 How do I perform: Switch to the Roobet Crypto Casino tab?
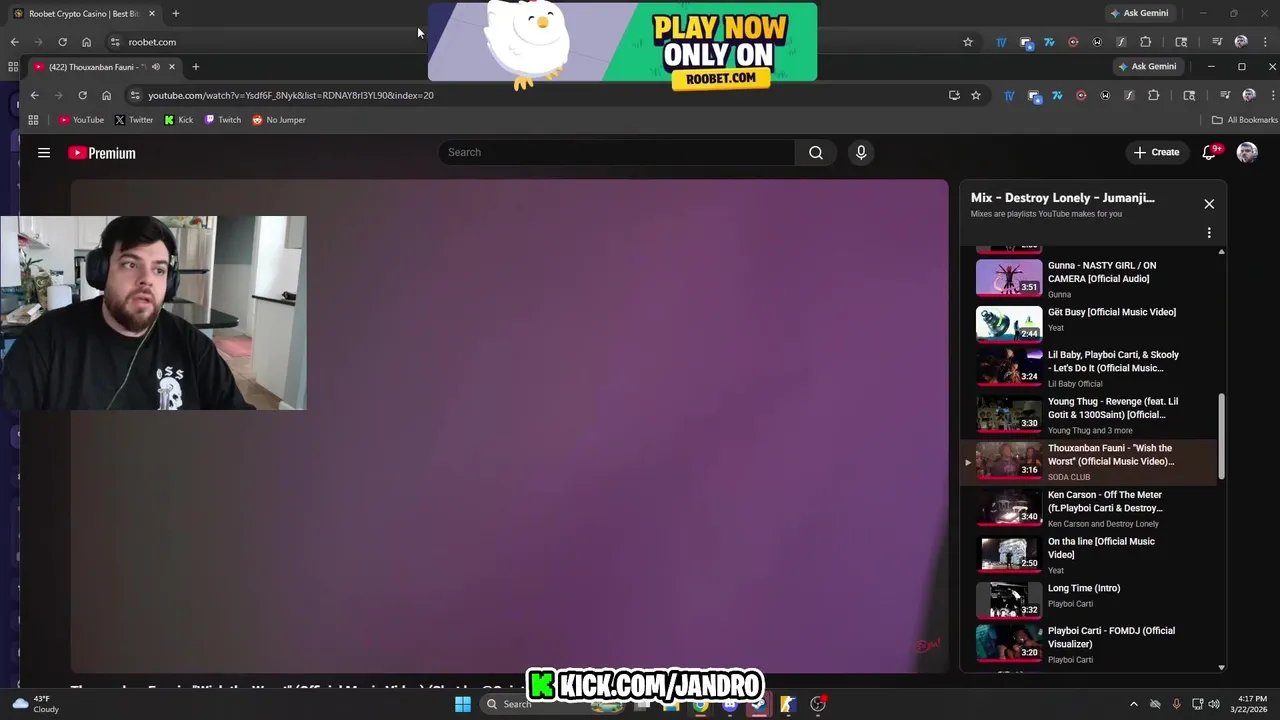(84, 14)
